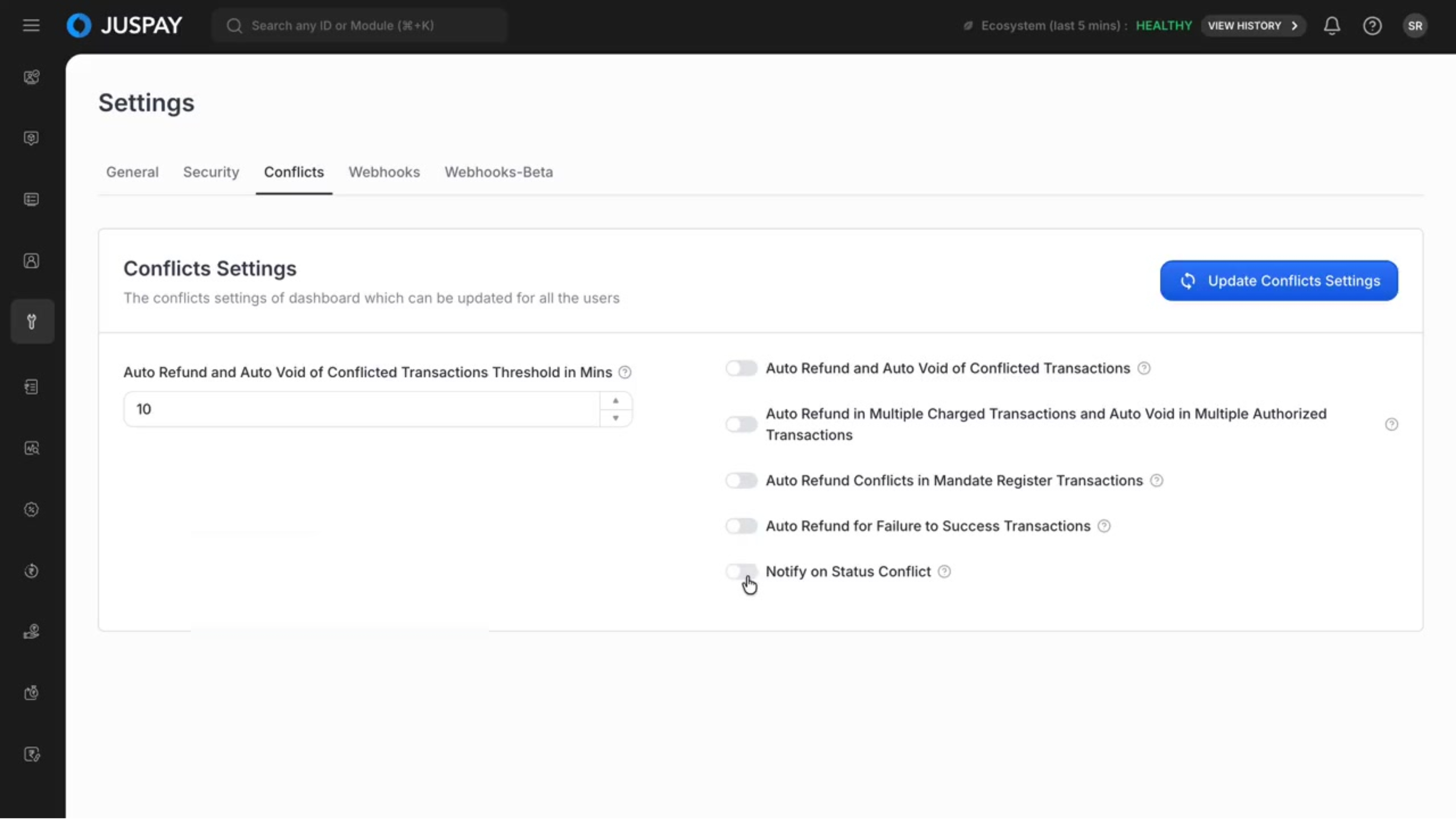
Task: Open the rupee ledger list sidebar icon
Action: pyautogui.click(x=32, y=387)
